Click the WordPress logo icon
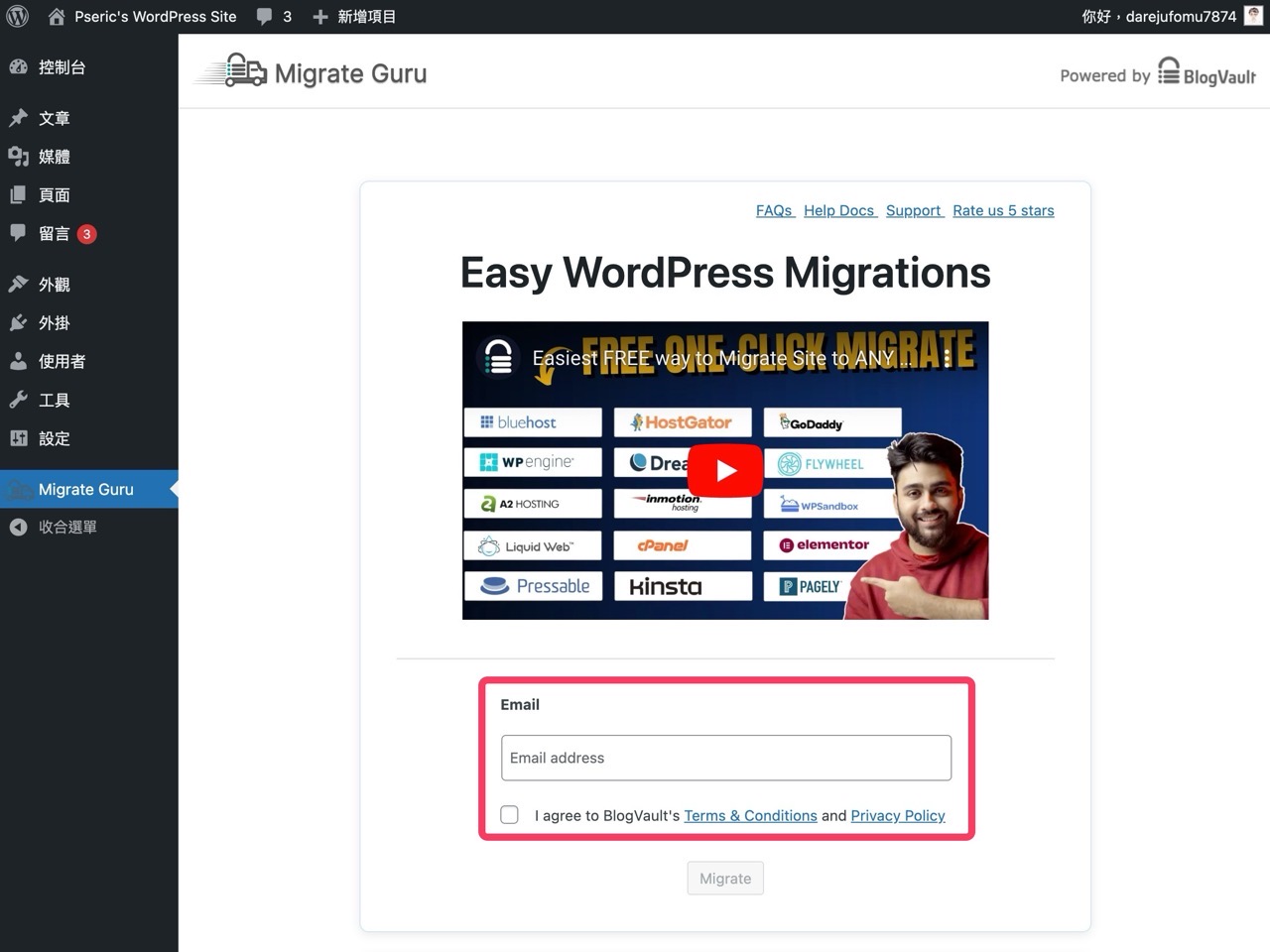The image size is (1270, 952). [18, 17]
